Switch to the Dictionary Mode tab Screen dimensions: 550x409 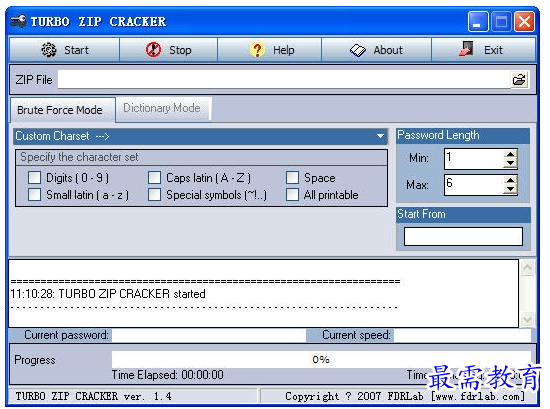coord(162,108)
